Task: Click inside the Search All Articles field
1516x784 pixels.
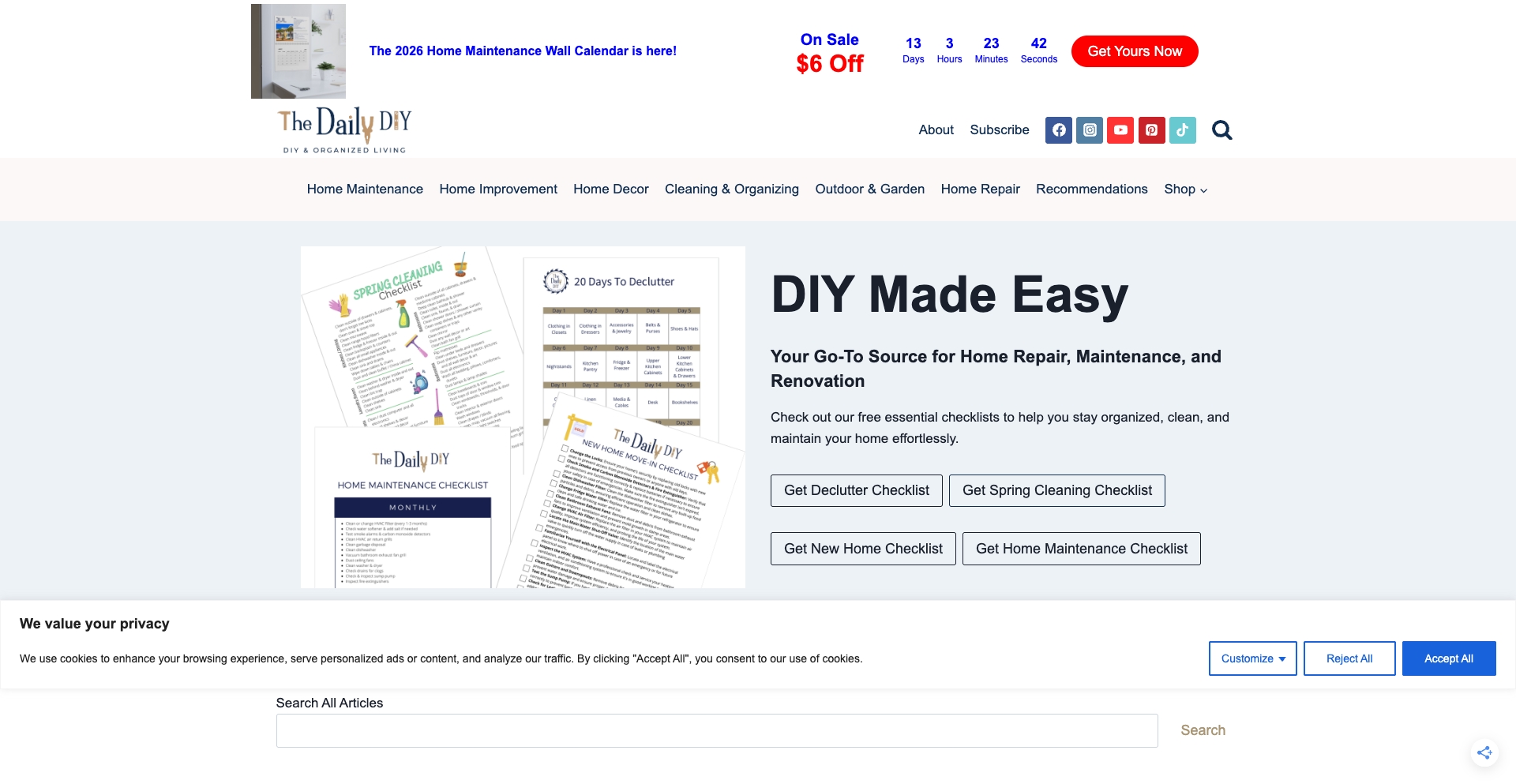Action: pyautogui.click(x=716, y=730)
